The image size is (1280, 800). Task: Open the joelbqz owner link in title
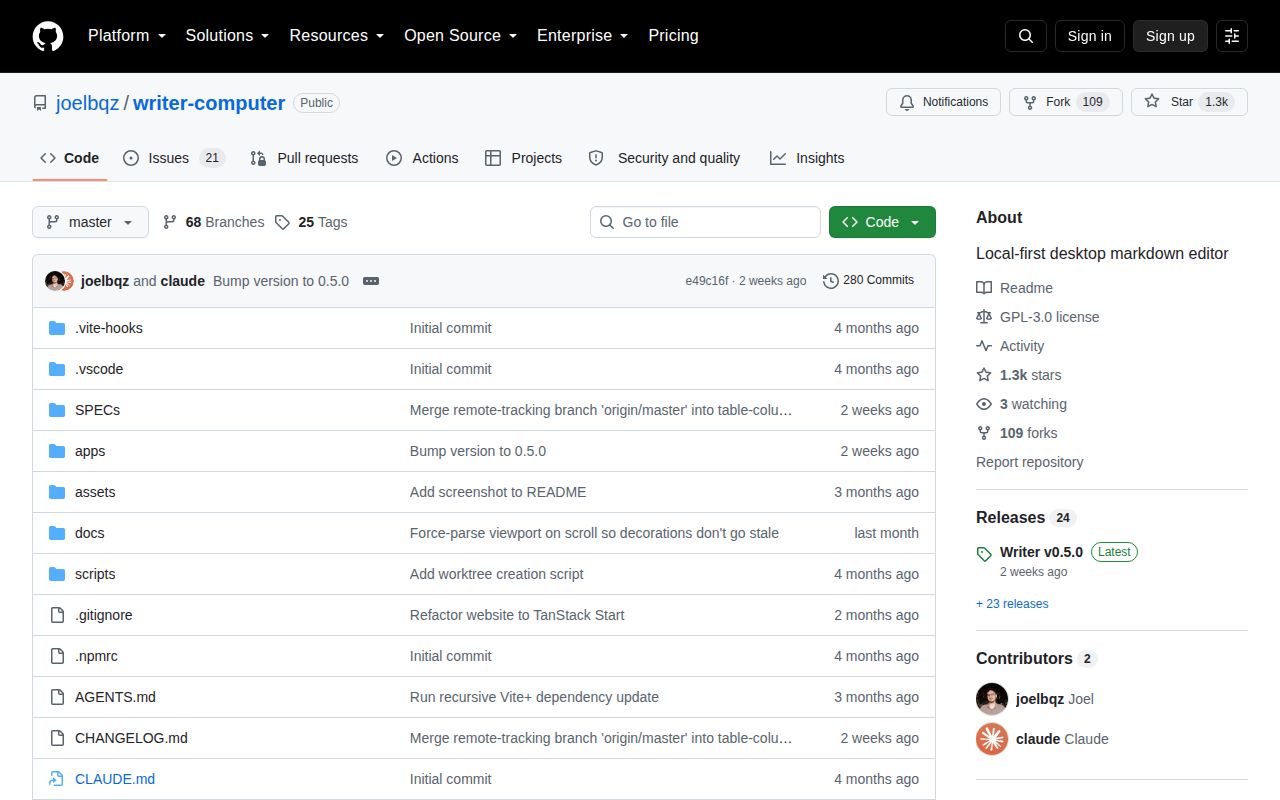coord(87,103)
